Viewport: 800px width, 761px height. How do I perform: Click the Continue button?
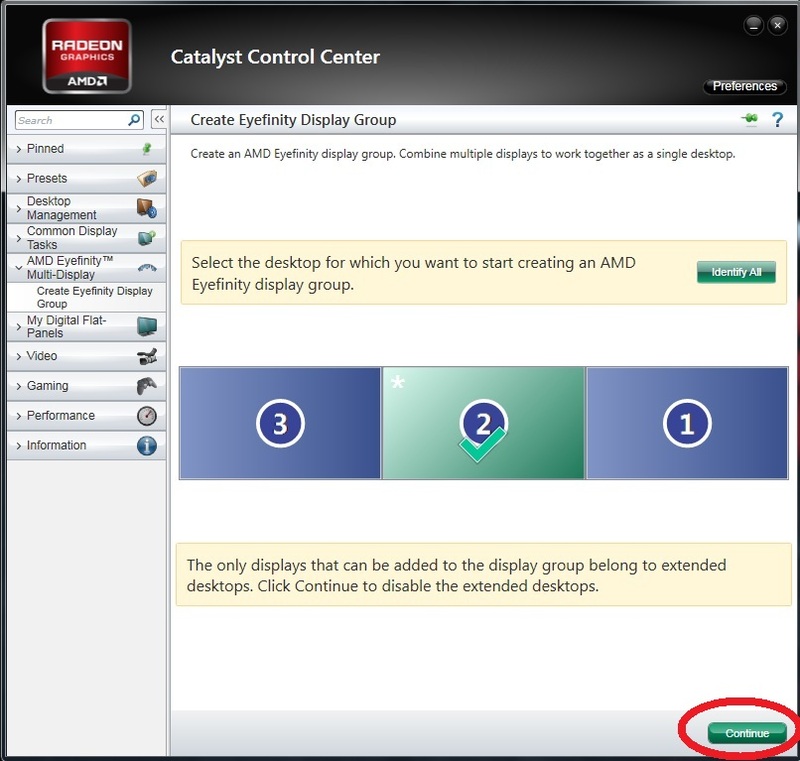pos(747,733)
